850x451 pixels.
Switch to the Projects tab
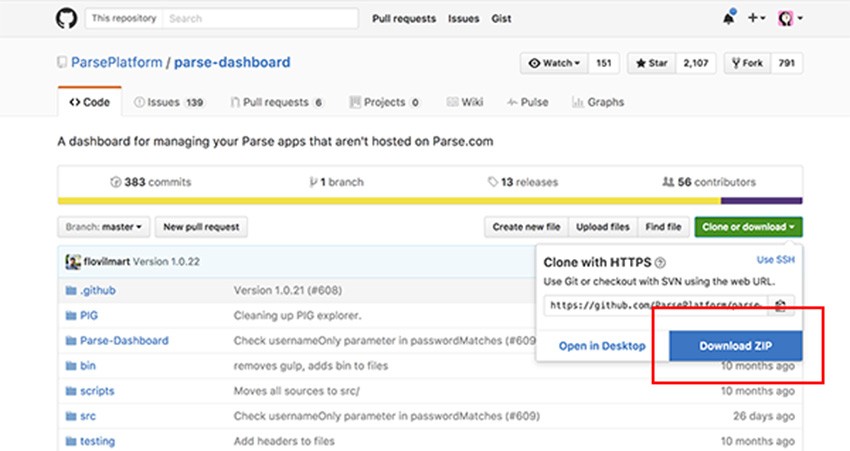[384, 102]
